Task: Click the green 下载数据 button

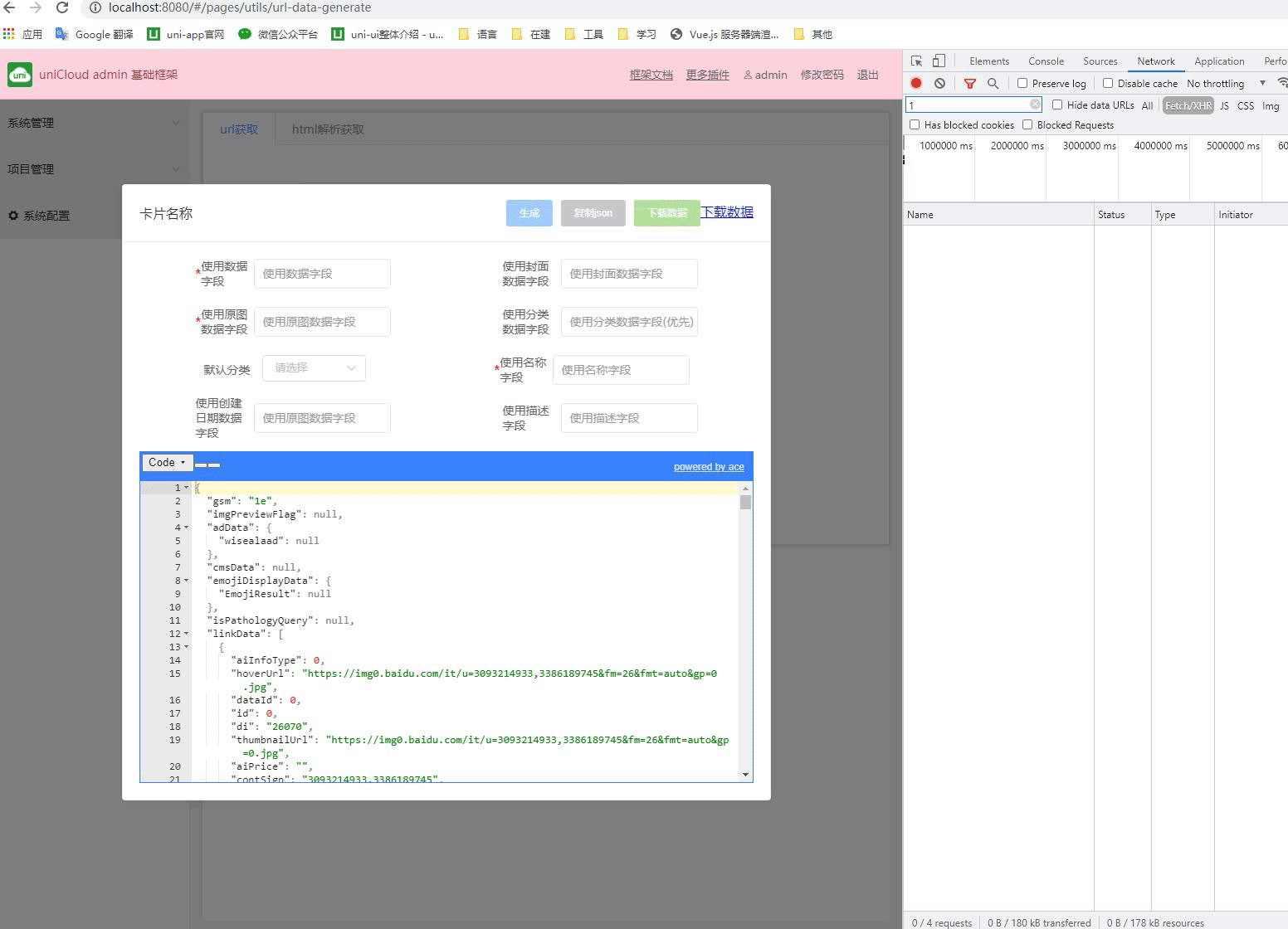Action: pyautogui.click(x=667, y=213)
